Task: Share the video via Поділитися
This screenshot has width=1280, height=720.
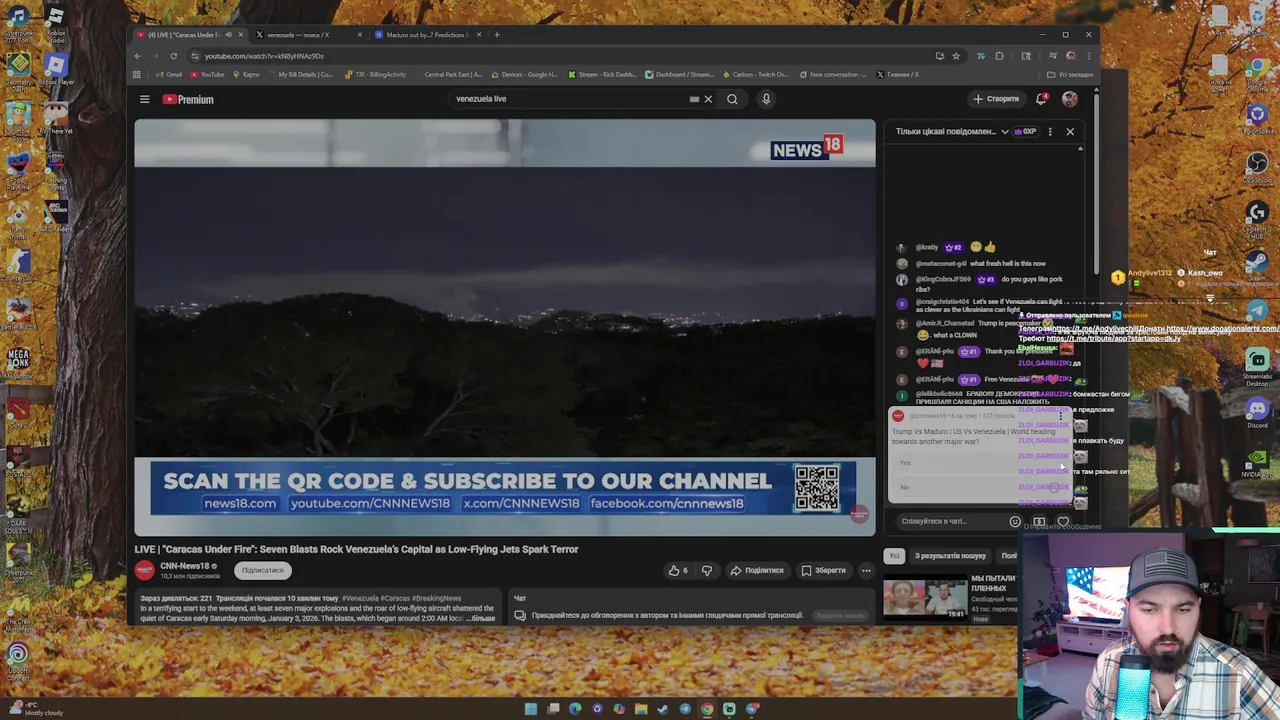Action: tap(757, 570)
